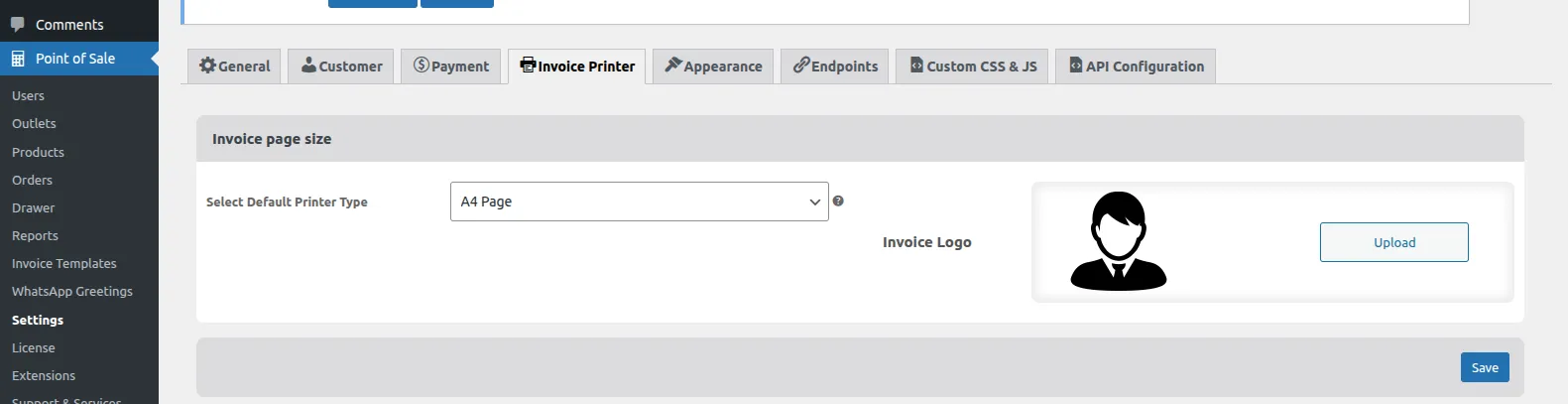Screen dimensions: 1568x404
Task: Navigate to the Drawer submenu
Action: [34, 208]
